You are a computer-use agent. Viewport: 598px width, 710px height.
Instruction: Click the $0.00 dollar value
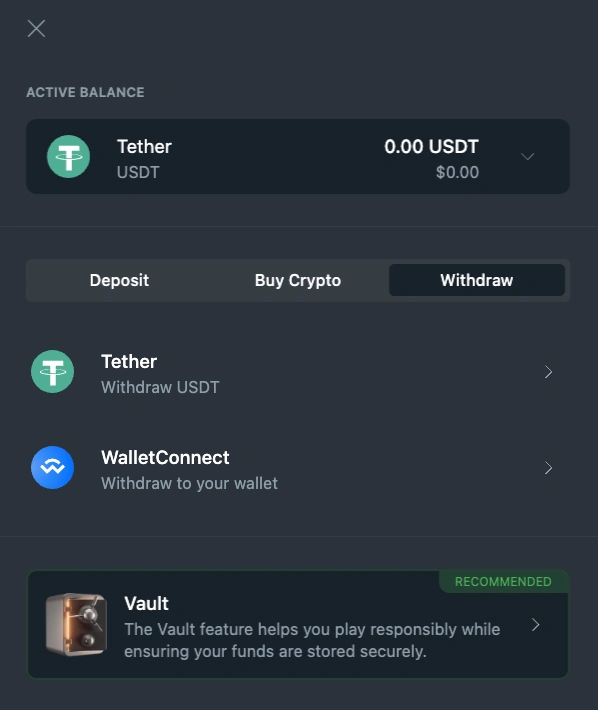tap(457, 172)
